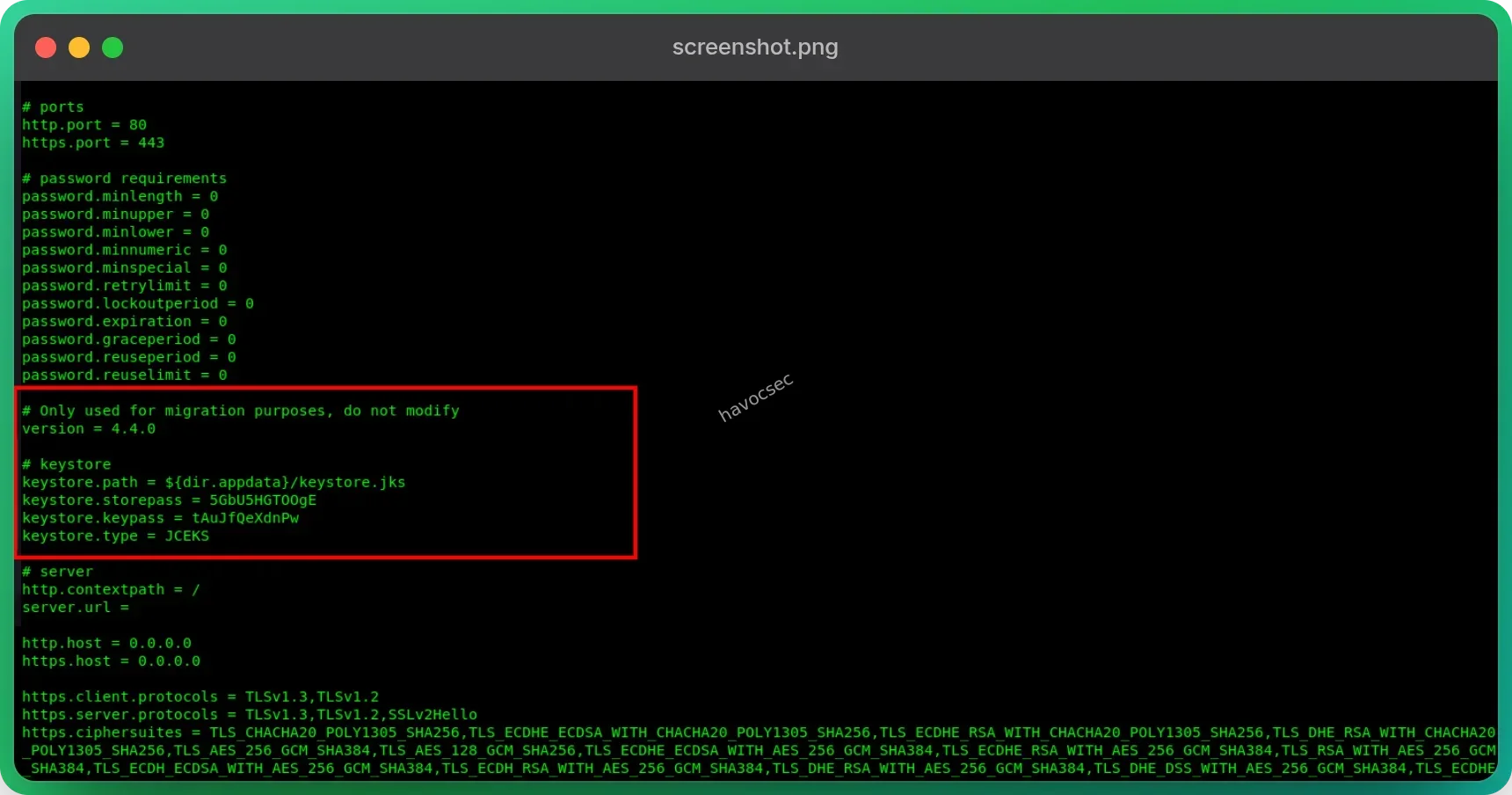Select the '# server' comment line
Image resolution: width=1512 pixels, height=795 pixels.
click(x=57, y=572)
